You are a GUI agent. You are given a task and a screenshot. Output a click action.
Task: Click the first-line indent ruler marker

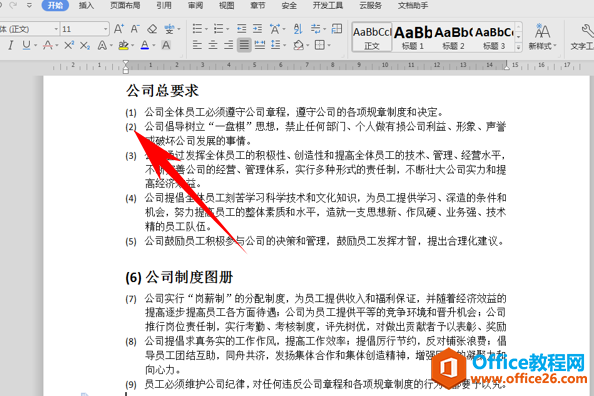click(126, 63)
